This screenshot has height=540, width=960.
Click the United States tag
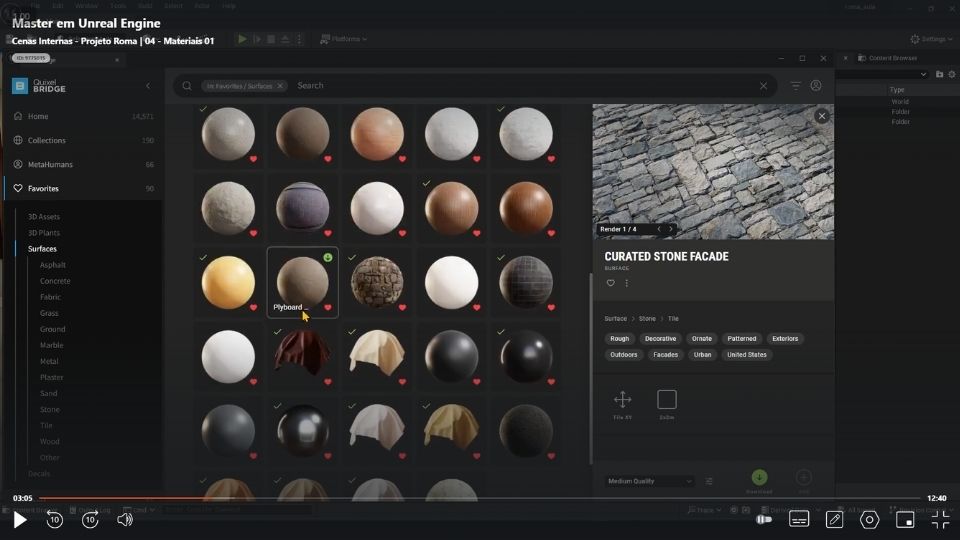click(x=746, y=354)
